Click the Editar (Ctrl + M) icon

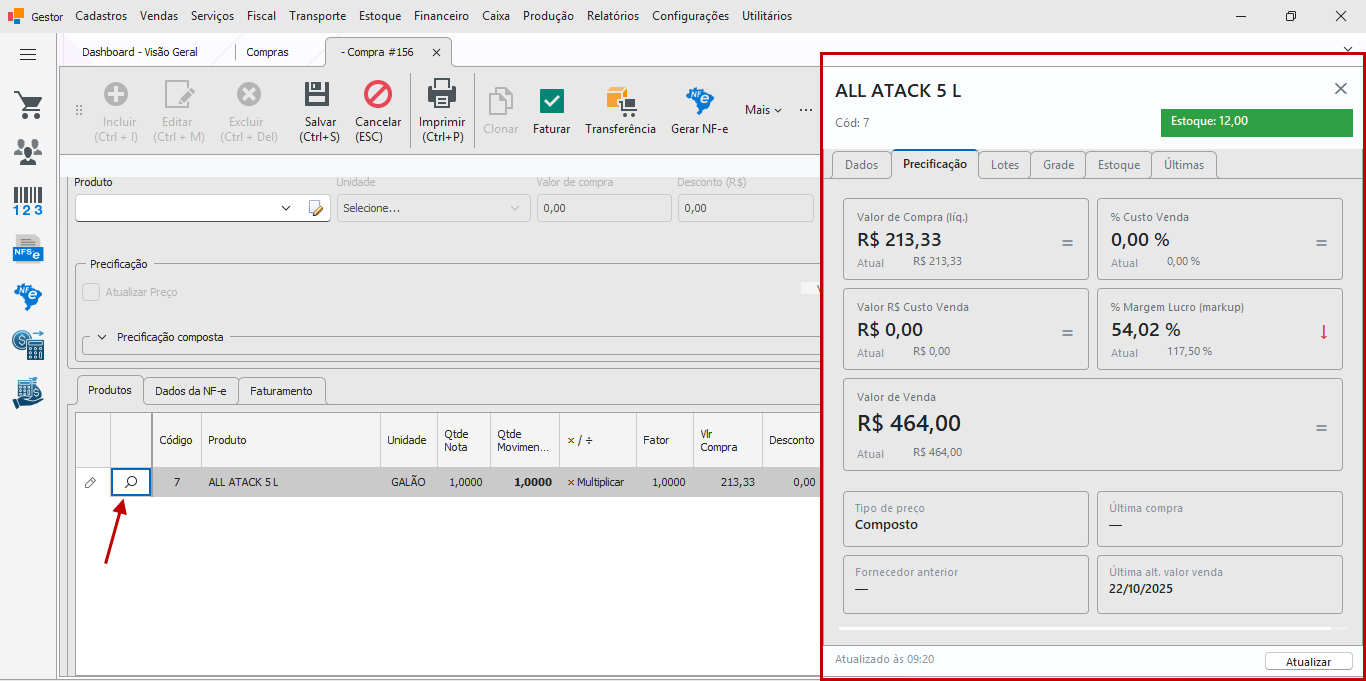(x=179, y=95)
